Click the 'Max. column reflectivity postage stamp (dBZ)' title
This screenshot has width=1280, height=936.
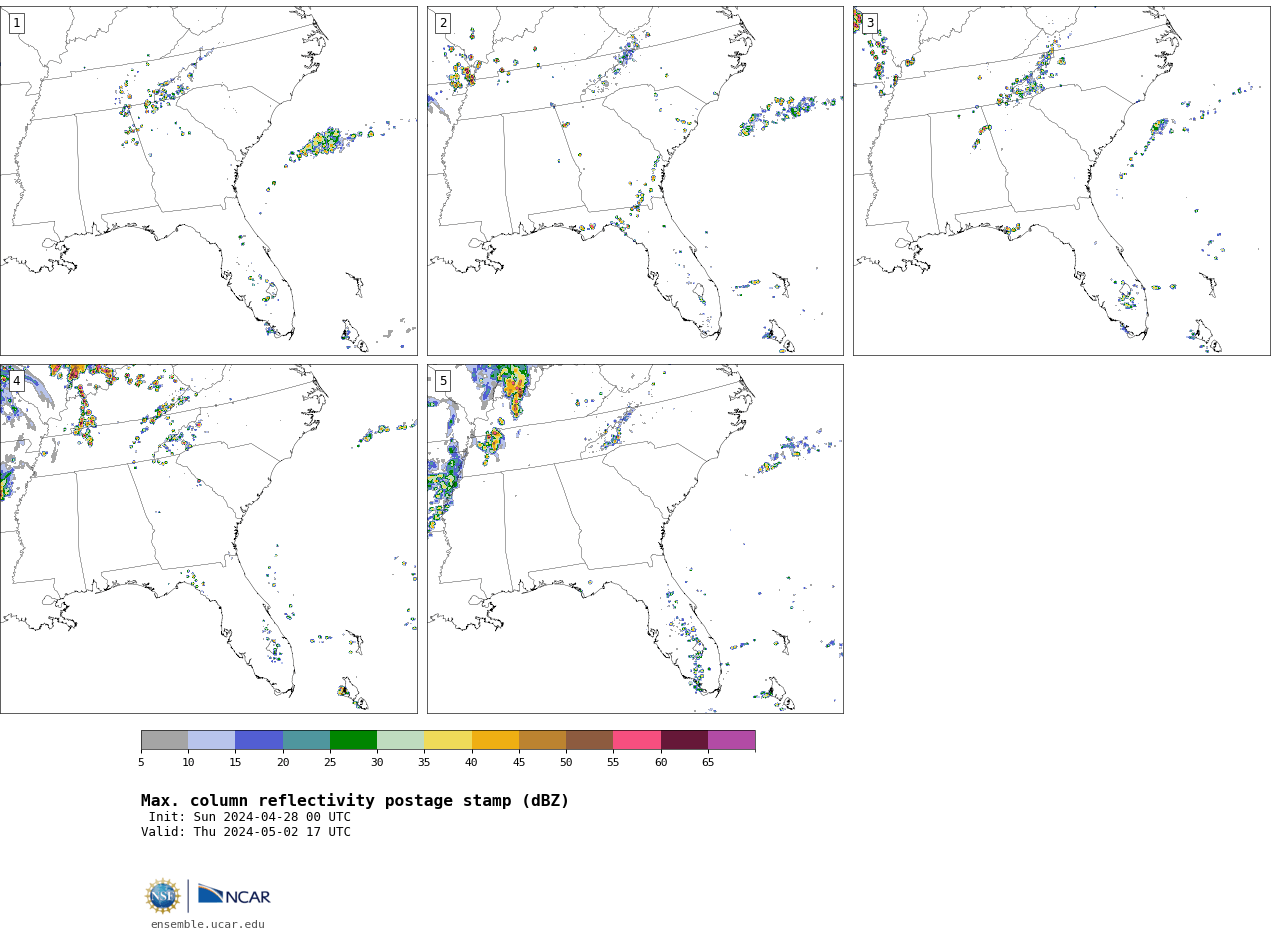pos(355,801)
